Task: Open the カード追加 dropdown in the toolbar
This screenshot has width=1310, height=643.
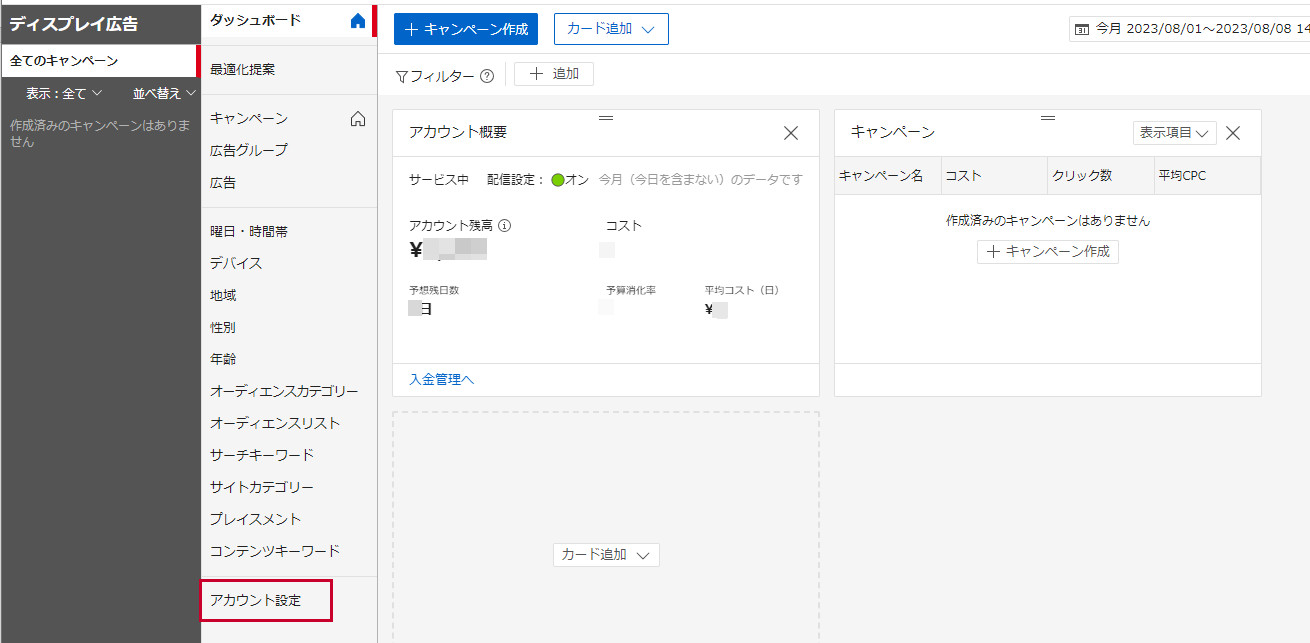Action: pyautogui.click(x=610, y=29)
